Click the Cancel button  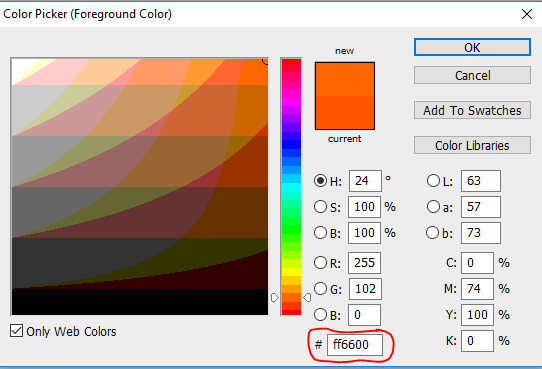472,75
